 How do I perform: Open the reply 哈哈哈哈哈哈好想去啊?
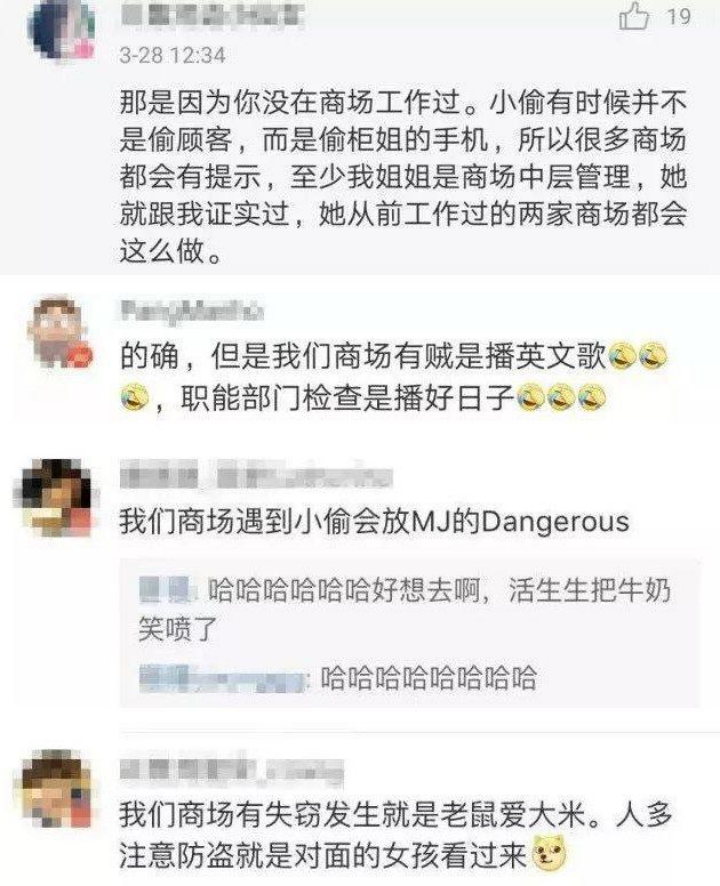tap(405, 609)
